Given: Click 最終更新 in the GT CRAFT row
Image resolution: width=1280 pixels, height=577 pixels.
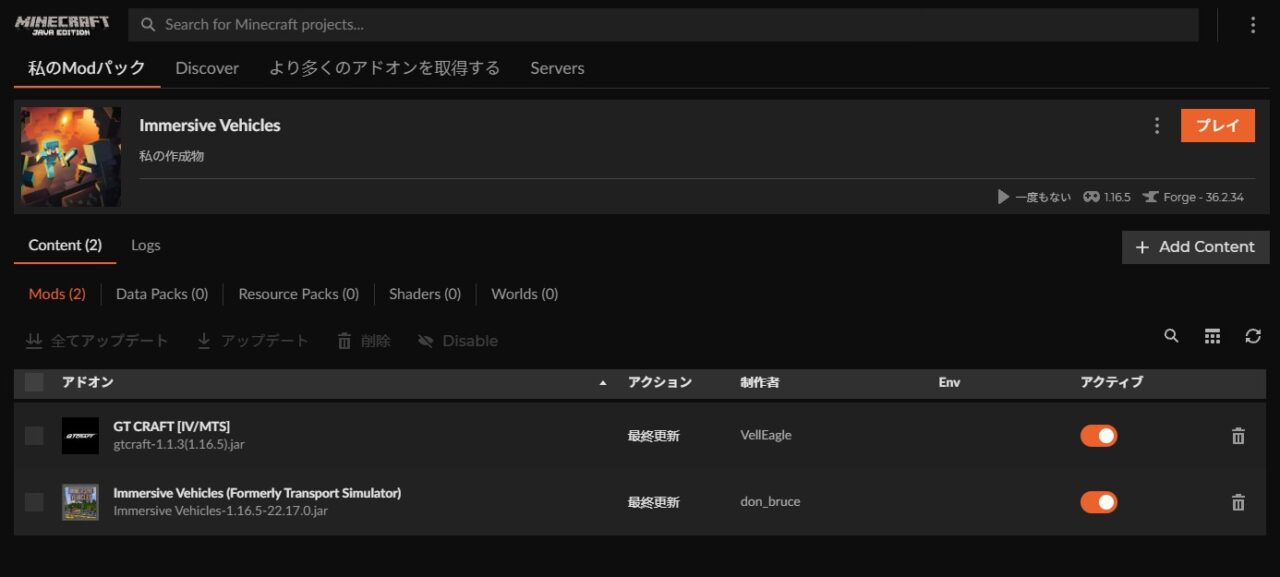Looking at the screenshot, I should point(654,436).
